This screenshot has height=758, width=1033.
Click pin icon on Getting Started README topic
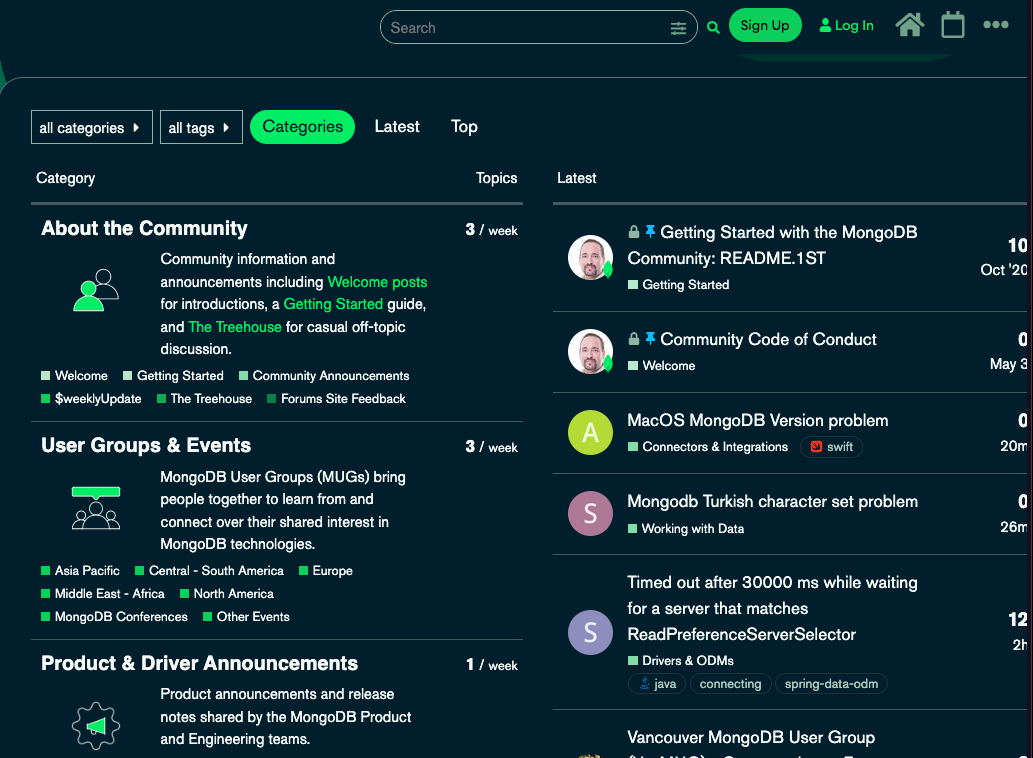click(x=650, y=231)
